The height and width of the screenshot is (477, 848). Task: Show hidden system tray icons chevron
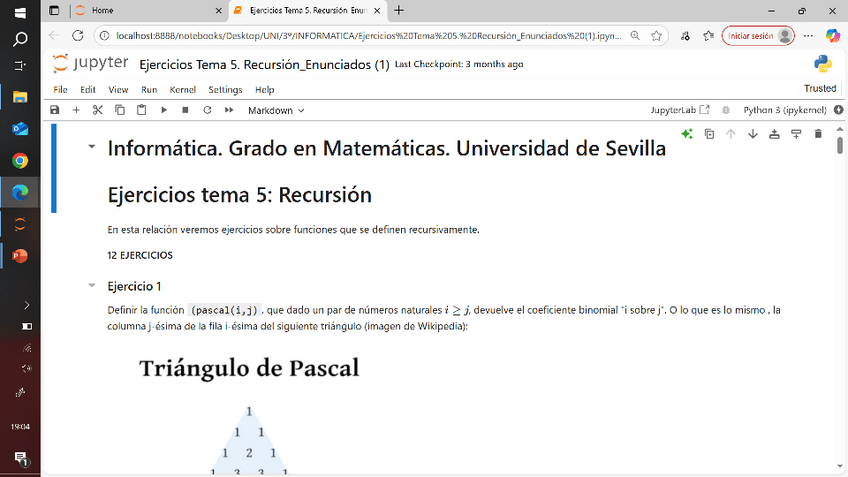click(26, 305)
